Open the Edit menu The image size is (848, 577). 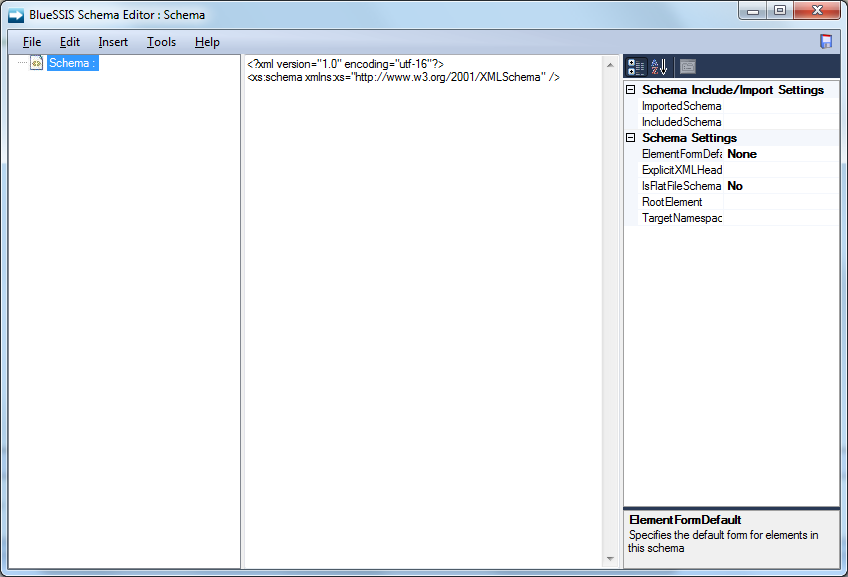(70, 42)
